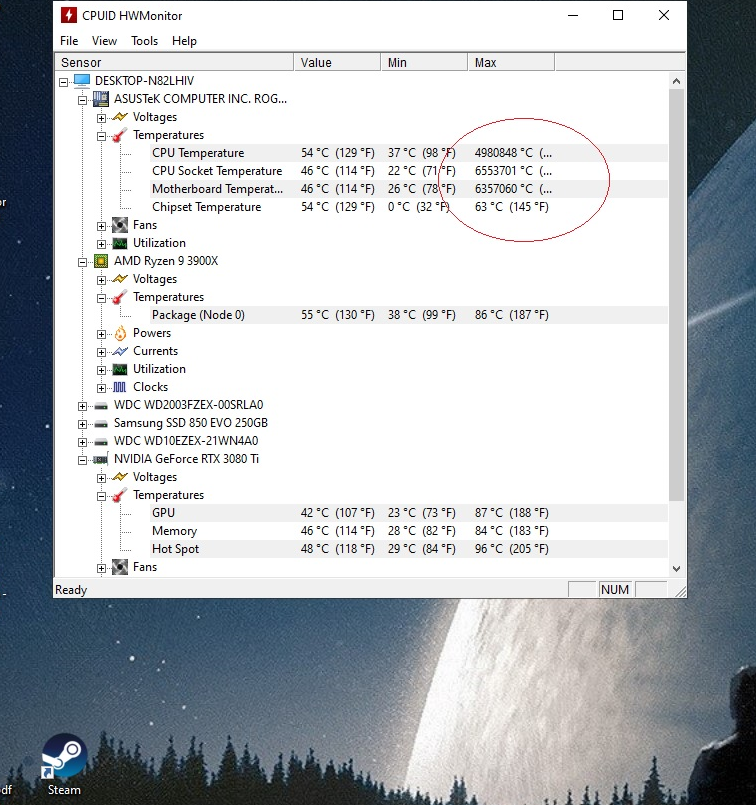Click the CPUID HWMonitor lightning app icon

[69, 15]
